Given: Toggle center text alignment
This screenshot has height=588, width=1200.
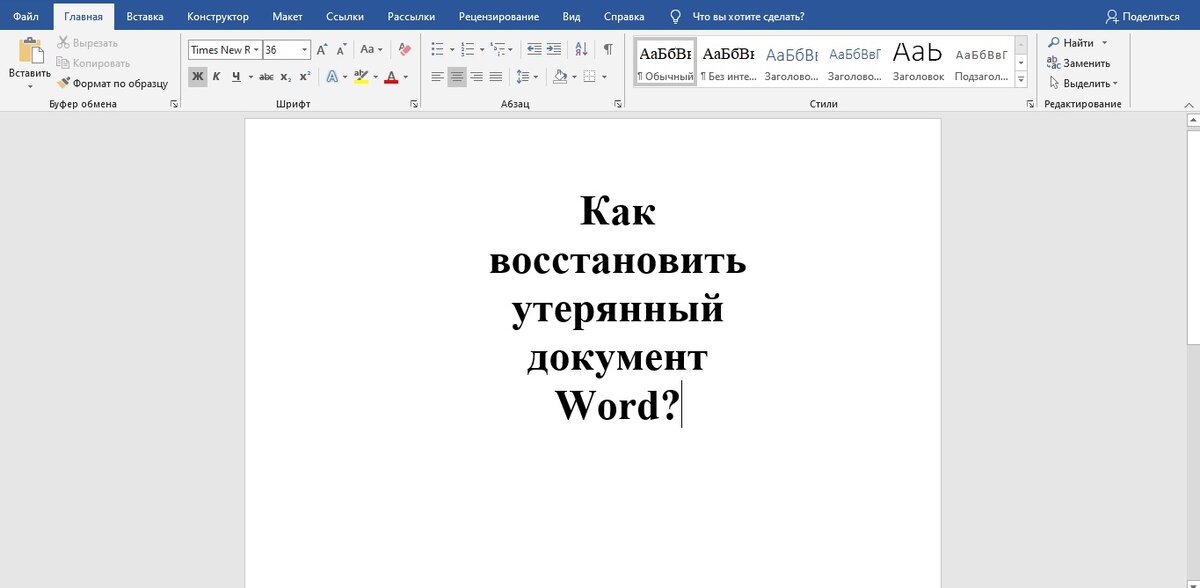Looking at the screenshot, I should (457, 77).
